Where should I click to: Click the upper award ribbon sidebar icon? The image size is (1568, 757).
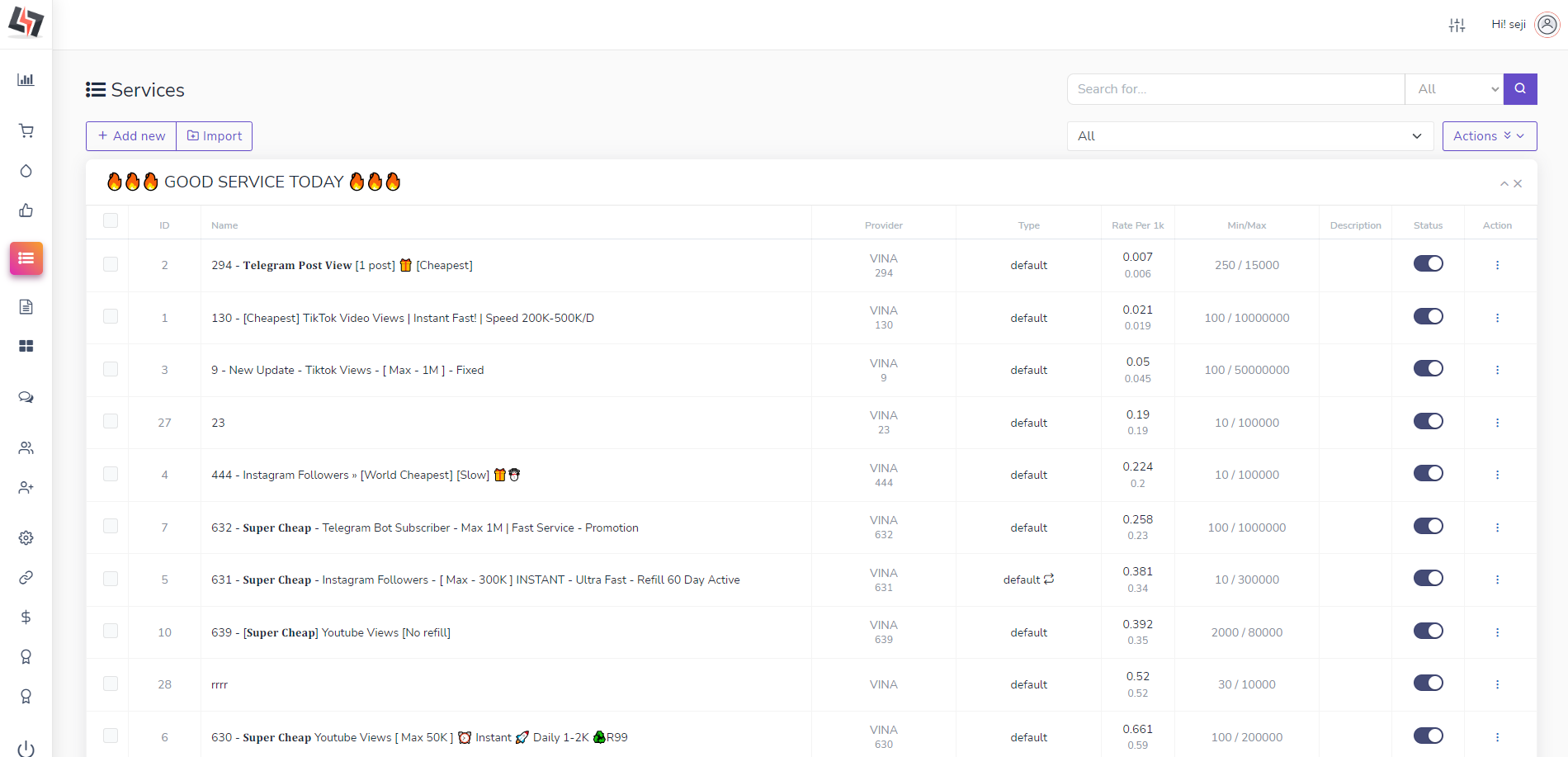26,657
